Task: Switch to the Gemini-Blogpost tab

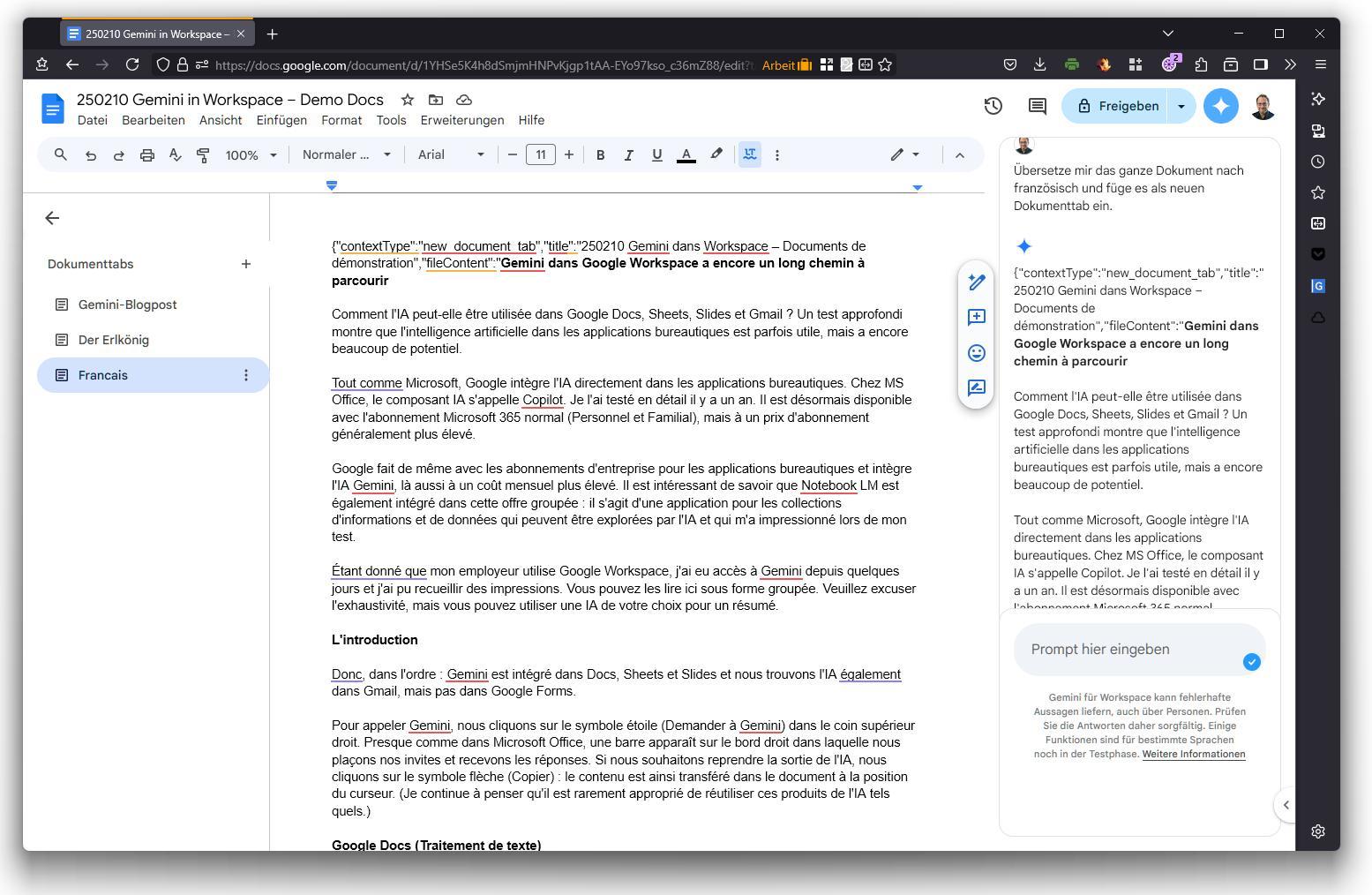Action: [153, 305]
